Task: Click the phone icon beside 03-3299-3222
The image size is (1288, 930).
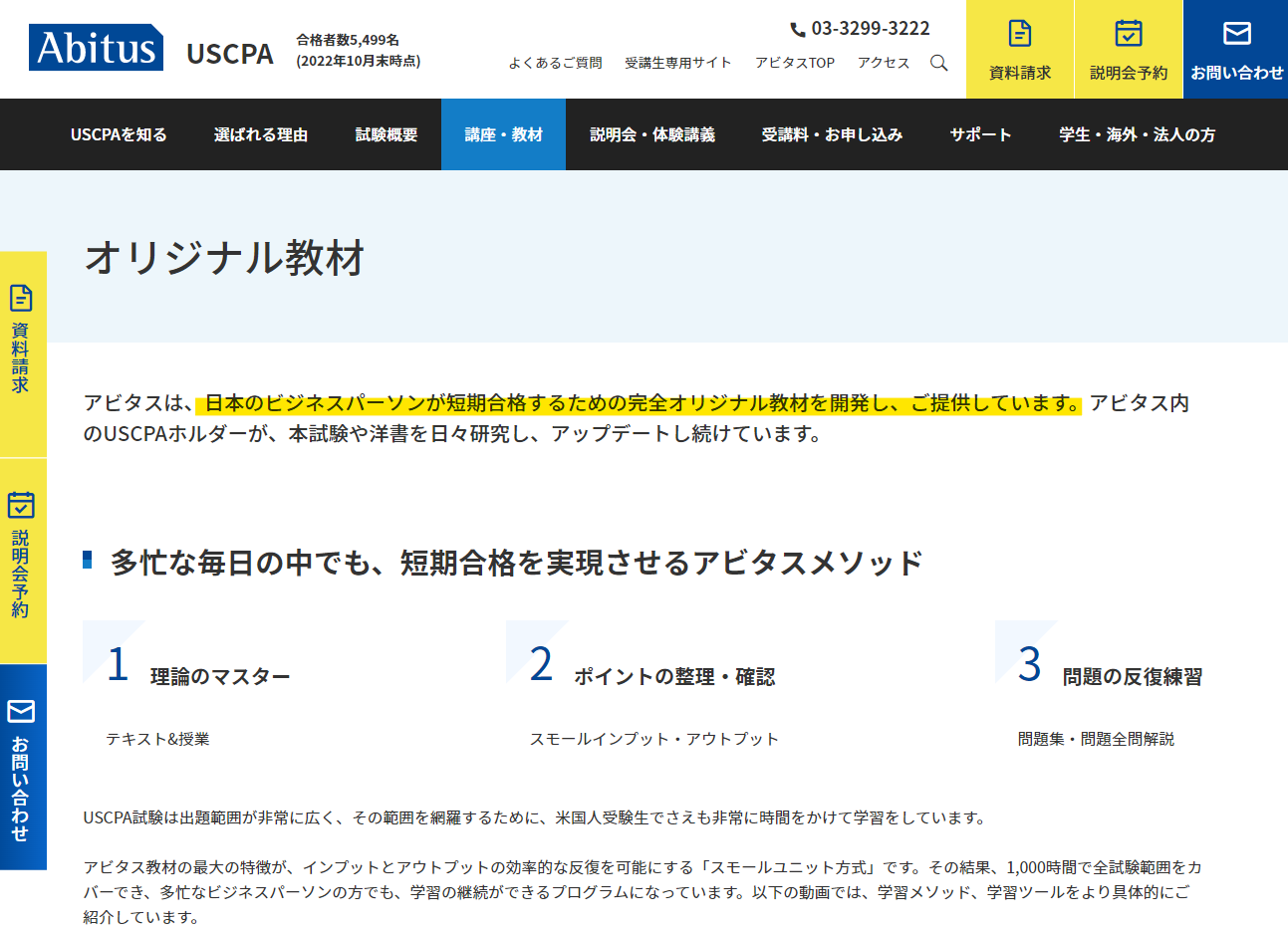Action: pyautogui.click(x=798, y=29)
